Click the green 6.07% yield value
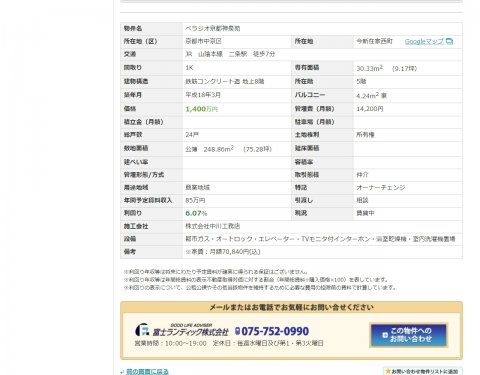 click(196, 213)
